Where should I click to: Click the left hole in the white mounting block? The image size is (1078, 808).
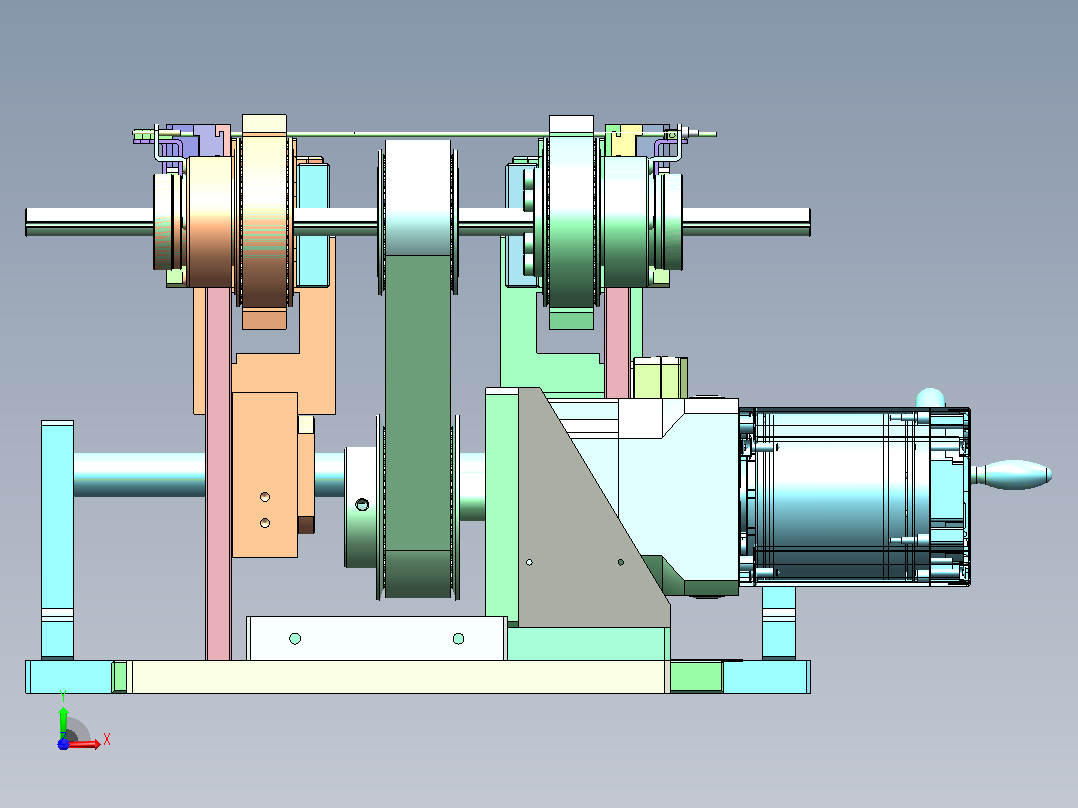point(295,639)
